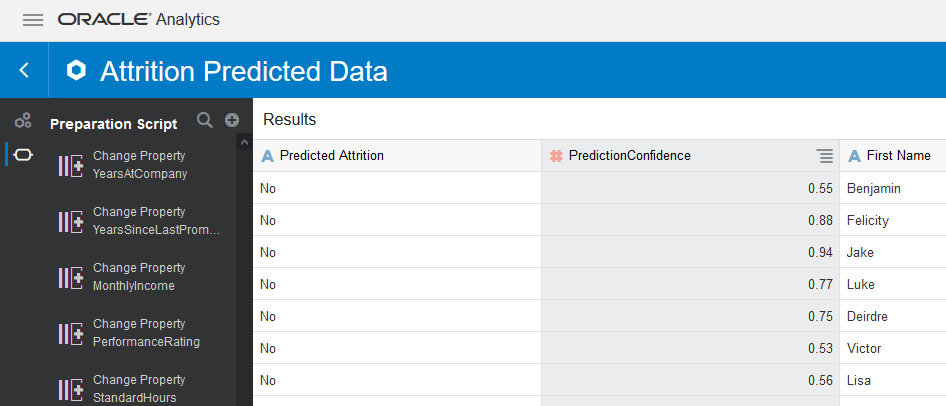The height and width of the screenshot is (406, 946).
Task: Open the hamburger navigation menu
Action: point(33,20)
